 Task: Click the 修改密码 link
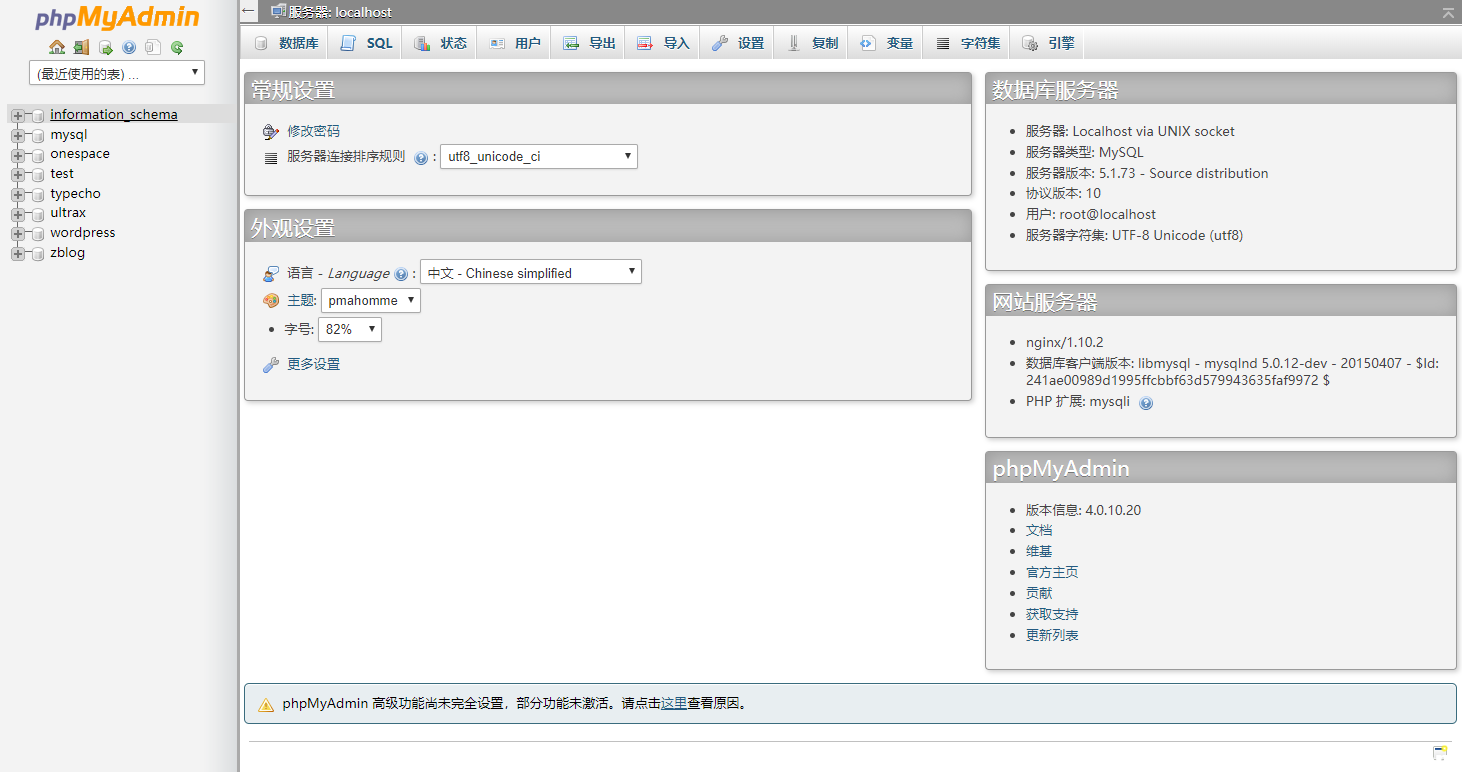[x=313, y=131]
